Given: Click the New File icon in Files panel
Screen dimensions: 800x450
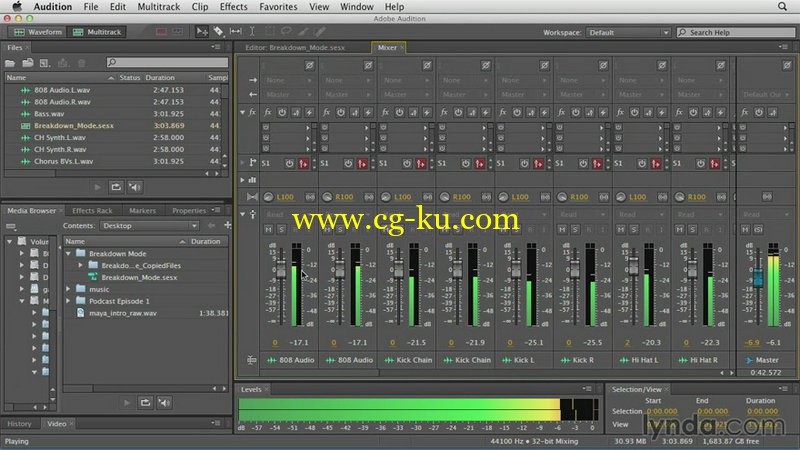Looking at the screenshot, I should [x=45, y=63].
